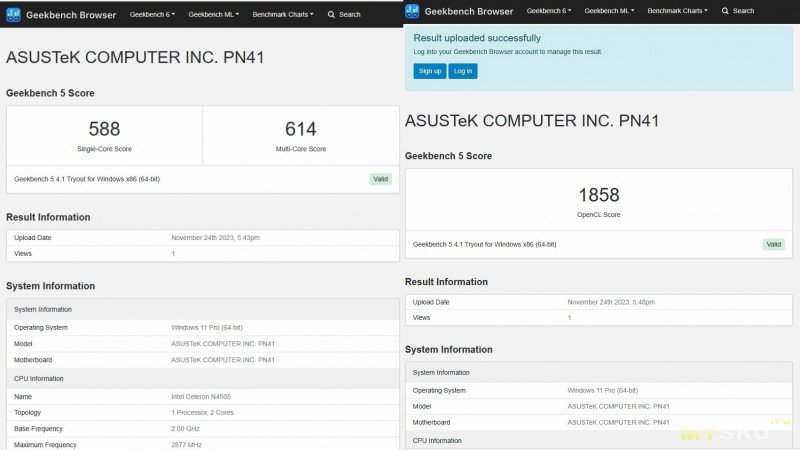Click the Intel Celeron N4505 CPU name

[x=201, y=396]
